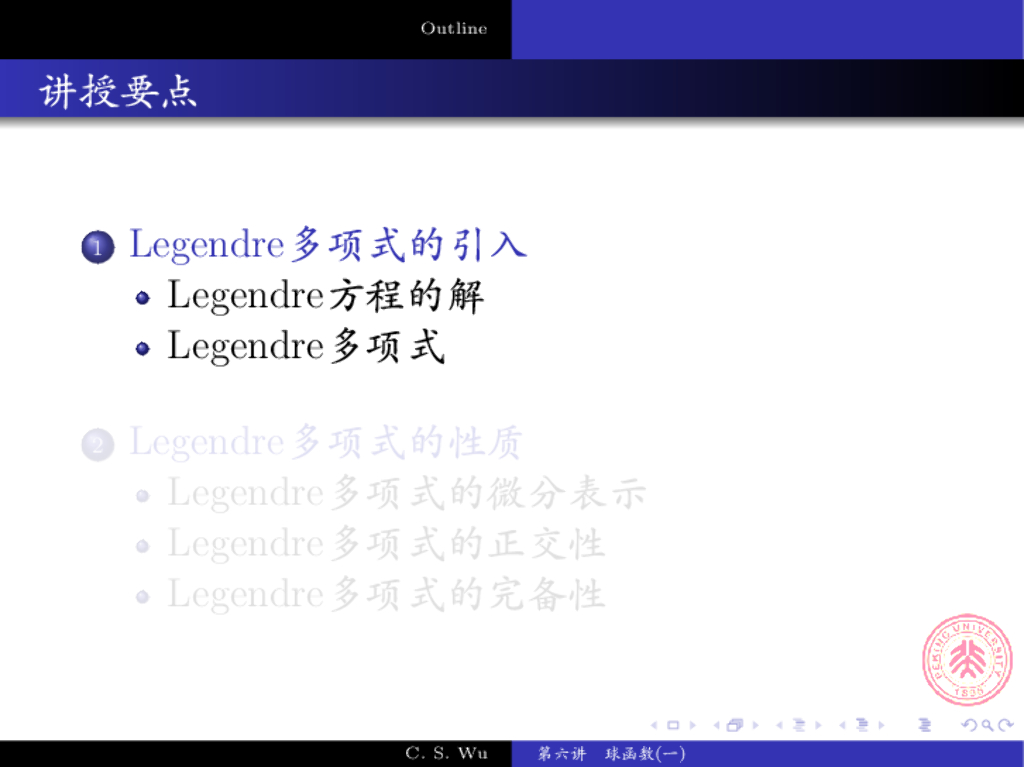Open faded section Legendre多项式的性质
Viewport: 1024px width, 767px height.
(x=326, y=443)
